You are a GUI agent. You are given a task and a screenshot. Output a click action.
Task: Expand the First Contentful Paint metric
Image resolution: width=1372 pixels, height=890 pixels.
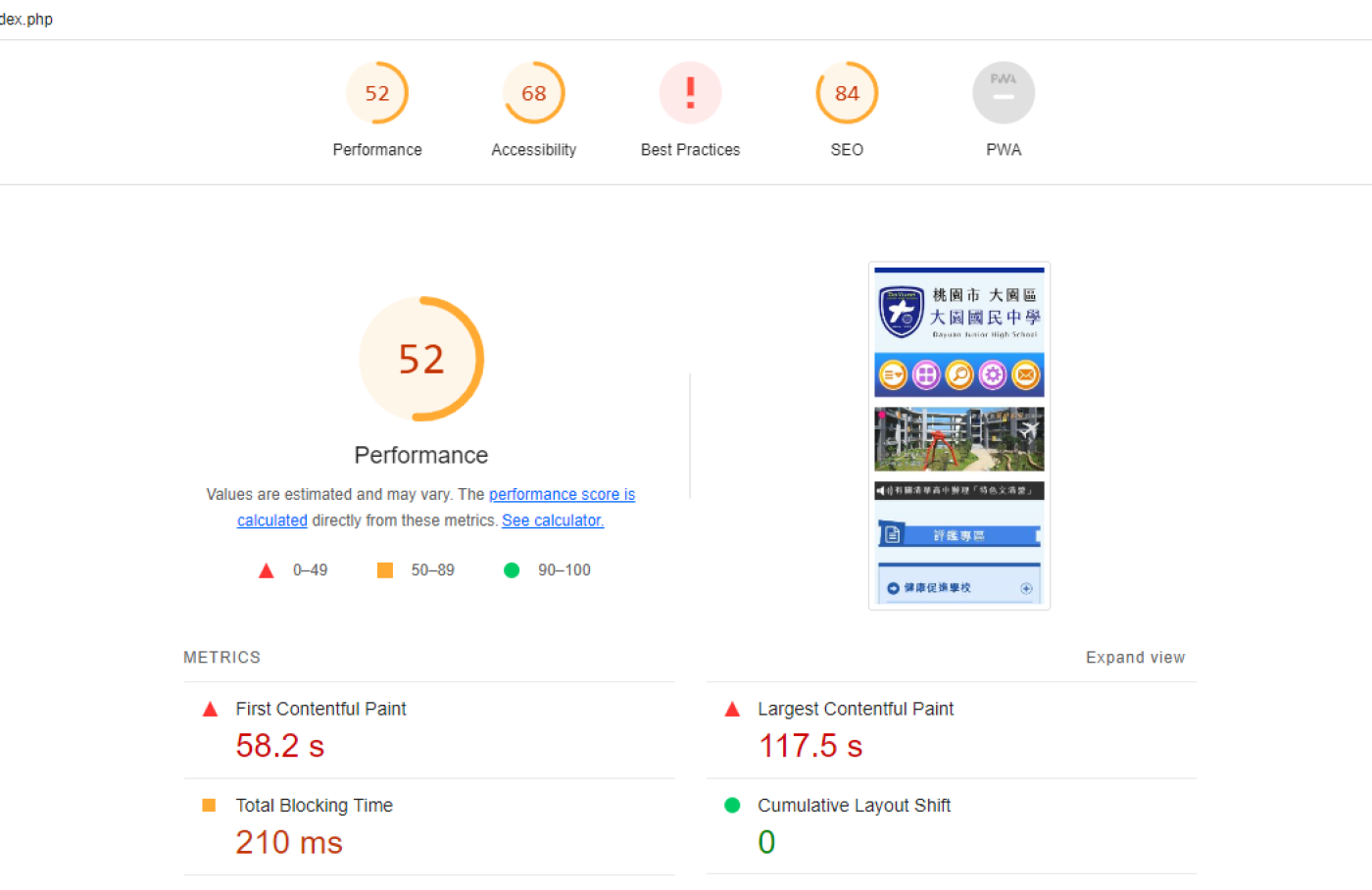tap(320, 710)
